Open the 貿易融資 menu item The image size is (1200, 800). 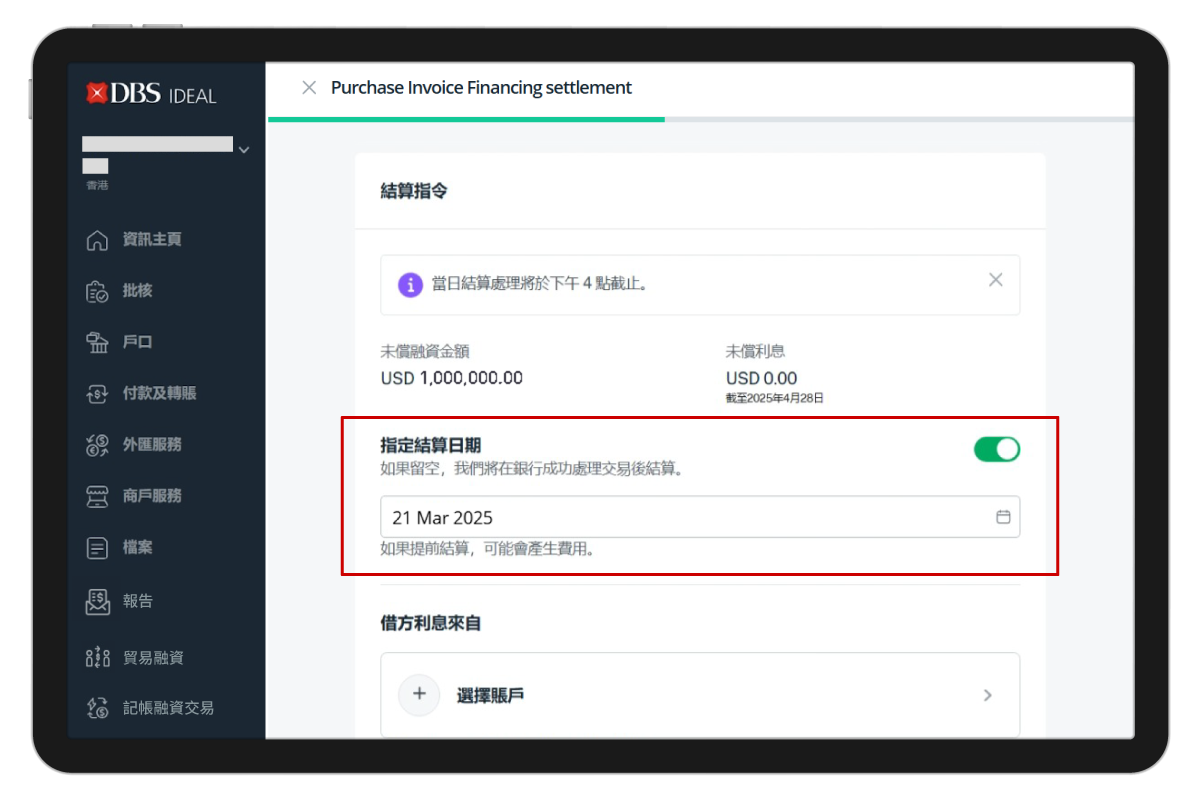pyautogui.click(x=153, y=658)
